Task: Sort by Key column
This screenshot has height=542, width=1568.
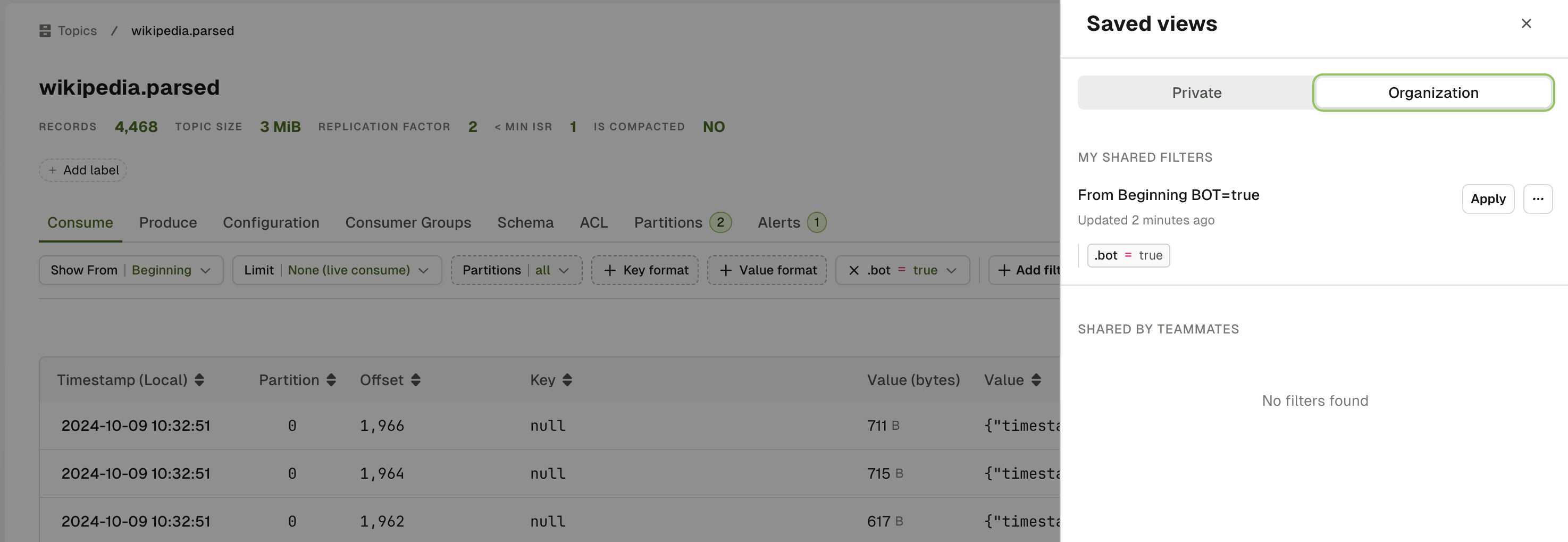Action: pyautogui.click(x=567, y=380)
